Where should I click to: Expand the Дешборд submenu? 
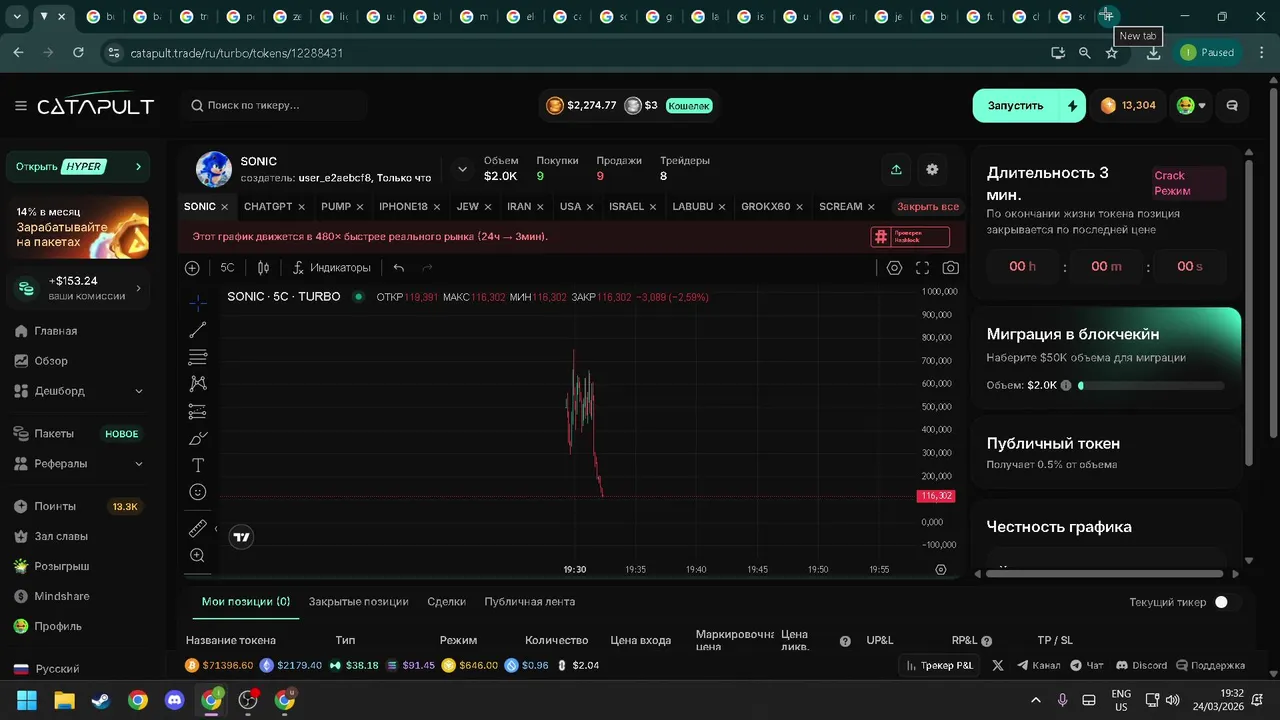pos(138,391)
